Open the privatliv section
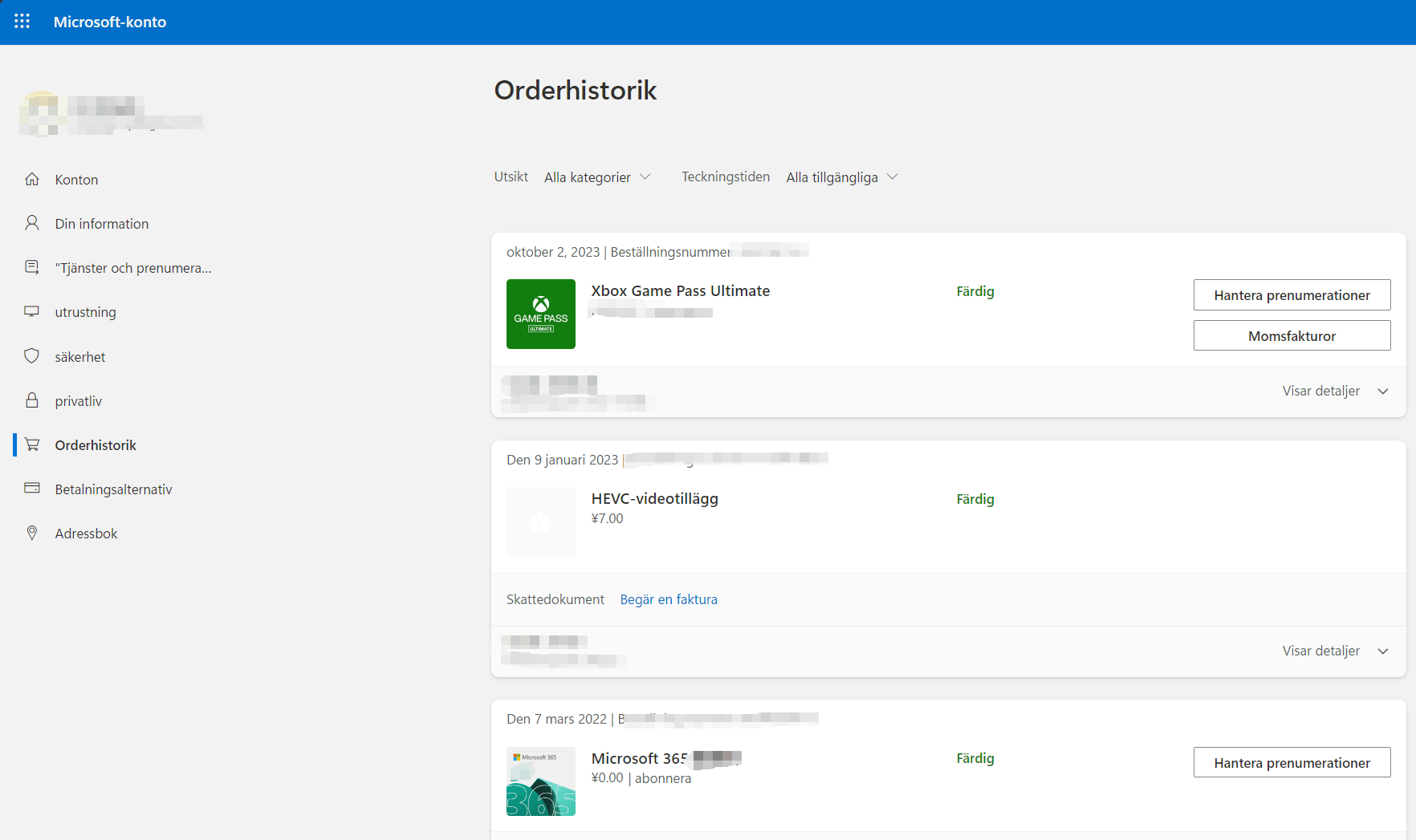Viewport: 1416px width, 840px height. pos(79,401)
